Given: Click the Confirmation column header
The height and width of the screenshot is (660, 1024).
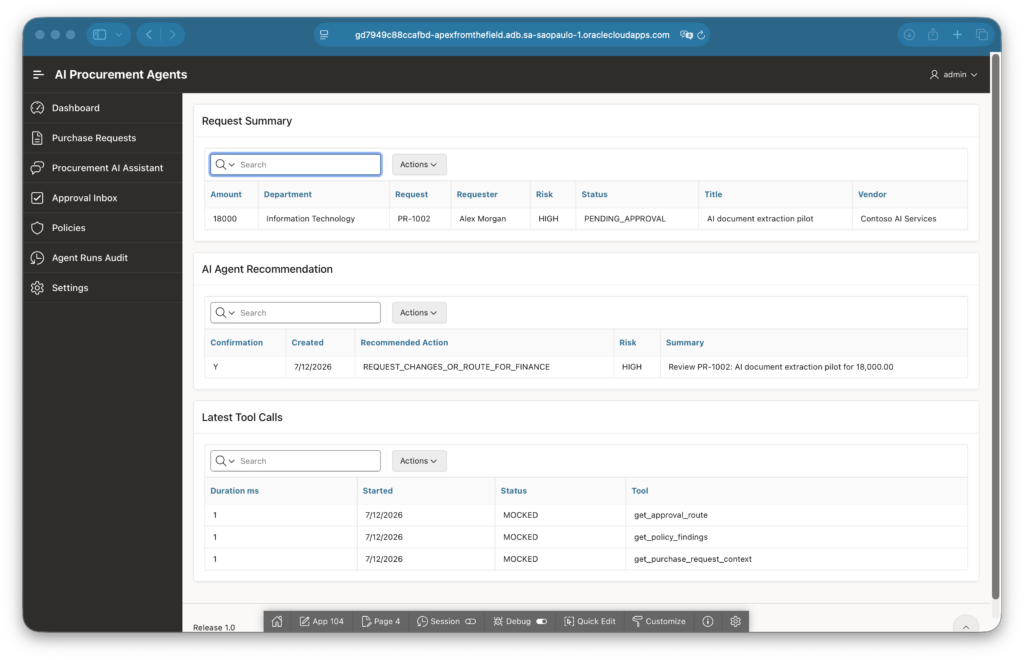Looking at the screenshot, I should (x=236, y=343).
